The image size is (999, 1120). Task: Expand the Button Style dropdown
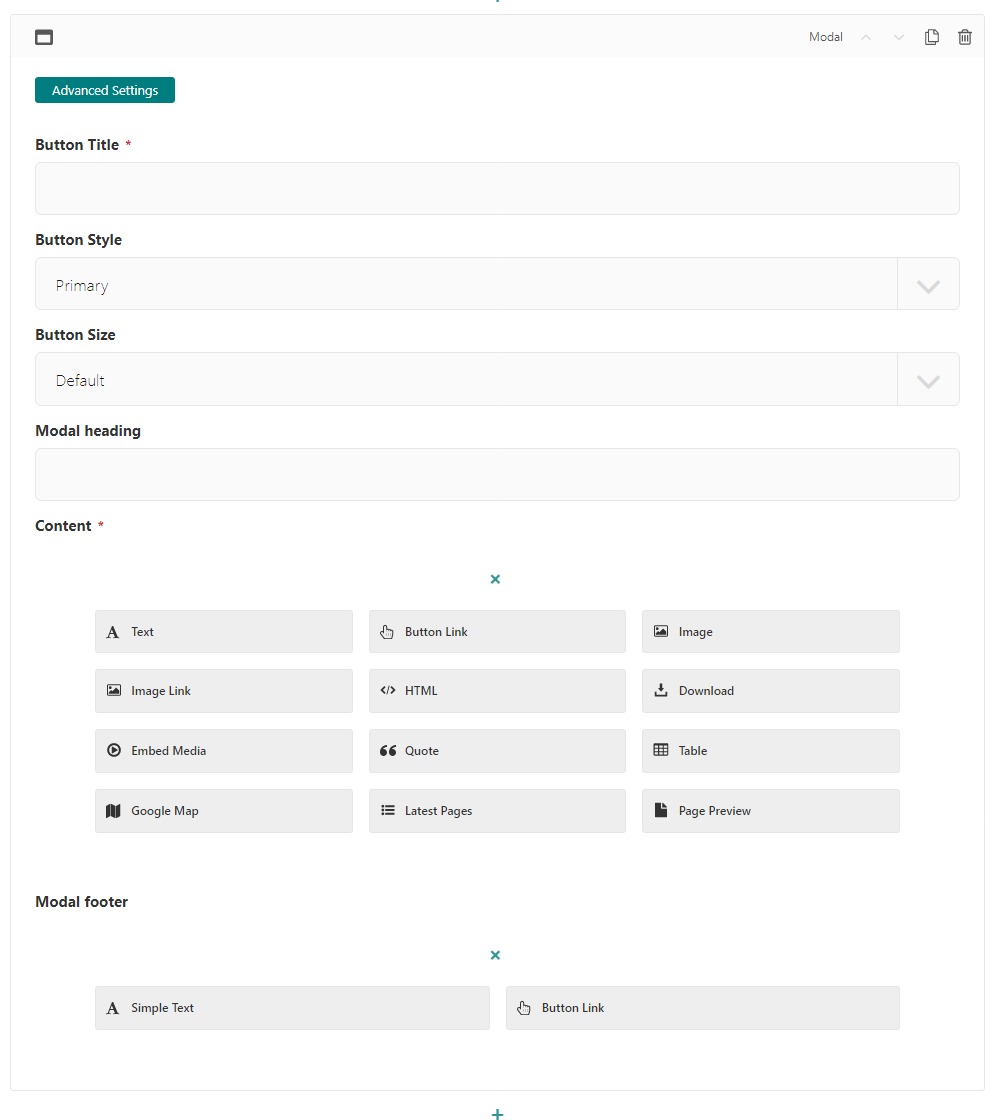(927, 285)
